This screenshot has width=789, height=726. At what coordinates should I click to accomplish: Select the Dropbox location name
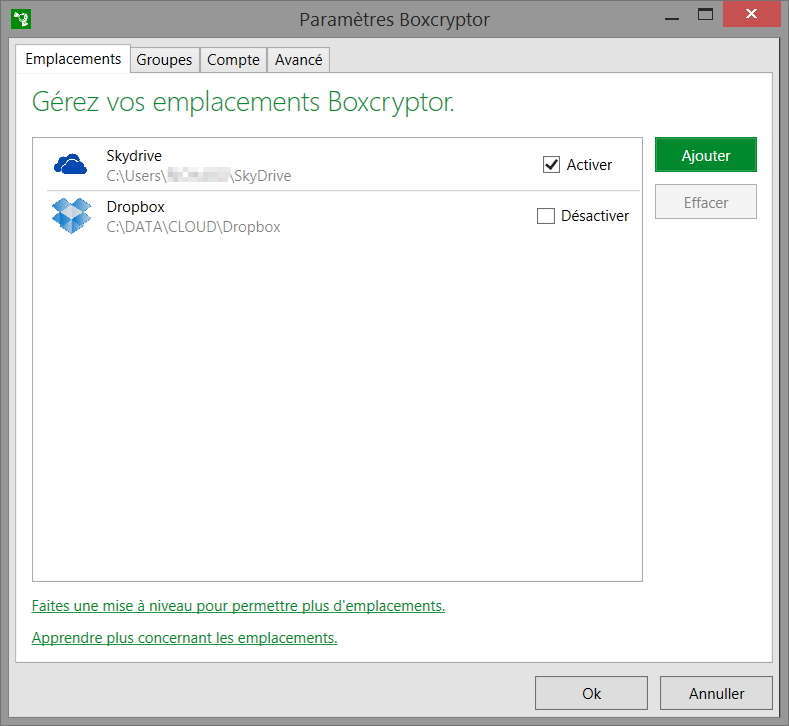click(x=135, y=207)
